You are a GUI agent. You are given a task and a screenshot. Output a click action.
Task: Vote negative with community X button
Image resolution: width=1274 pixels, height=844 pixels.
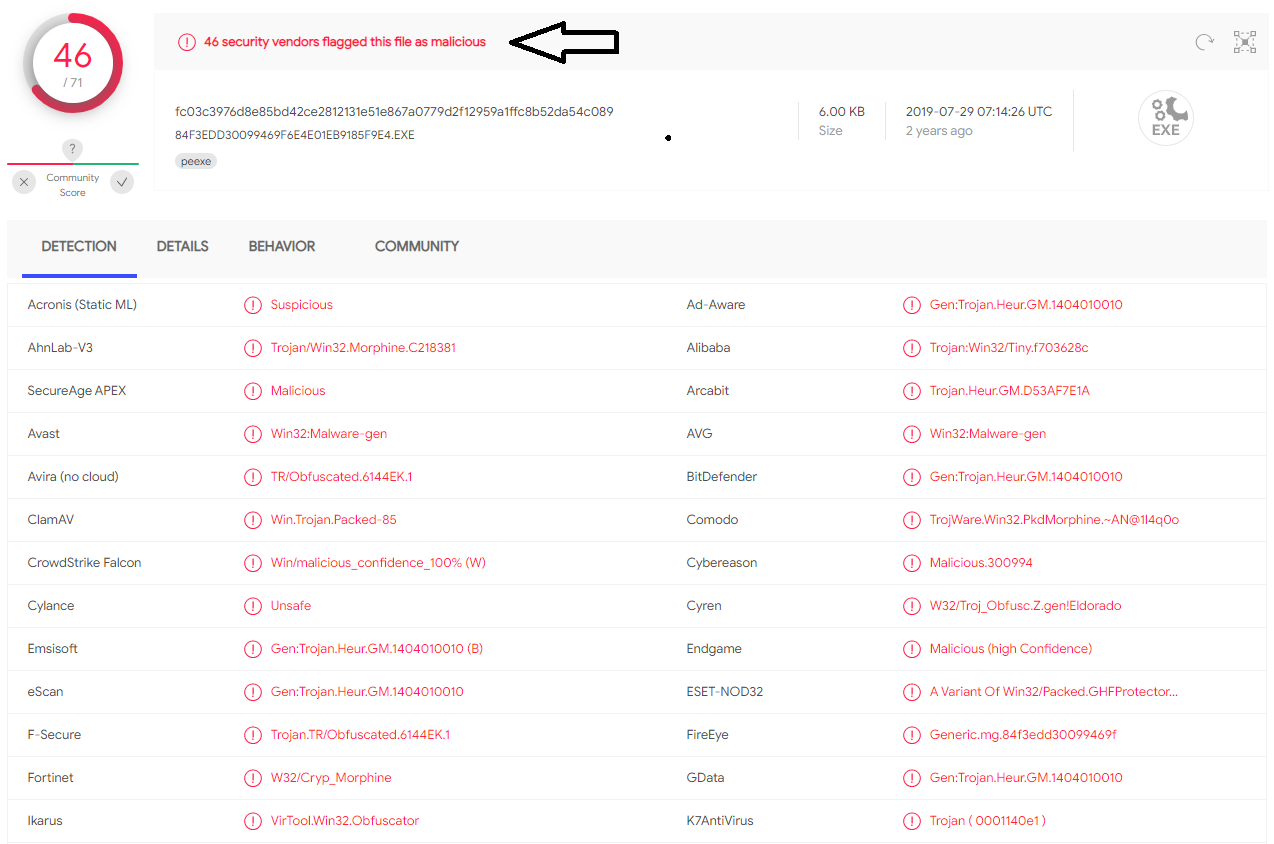coord(24,182)
